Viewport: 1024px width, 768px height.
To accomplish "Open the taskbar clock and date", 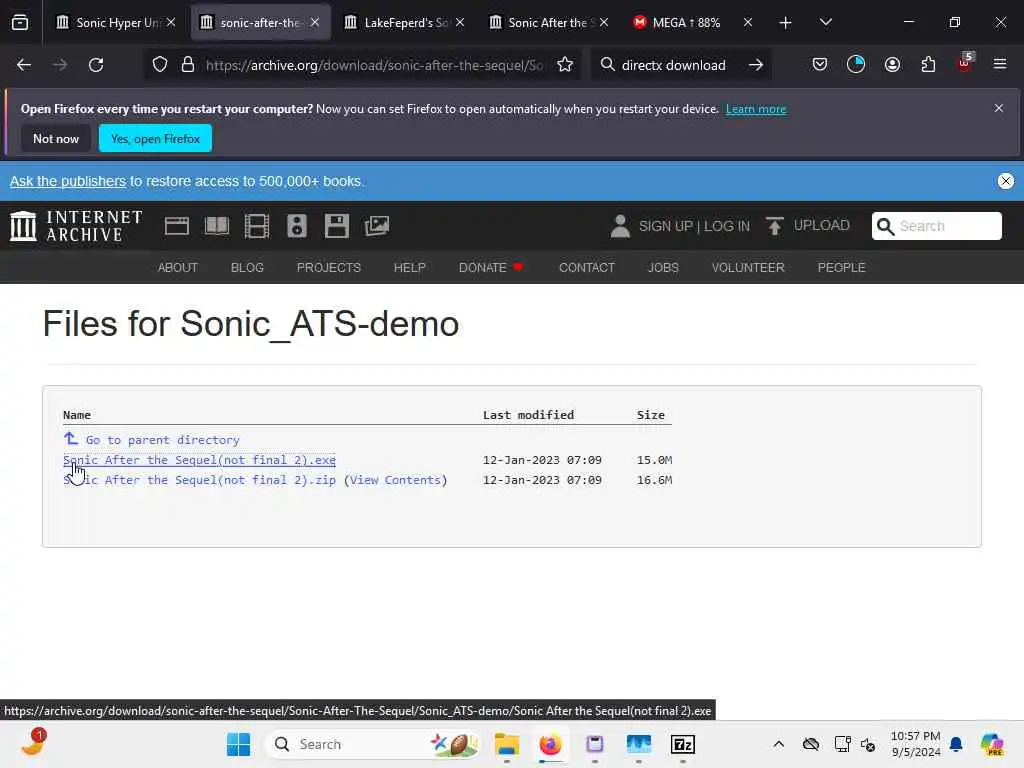I will pyautogui.click(x=916, y=744).
